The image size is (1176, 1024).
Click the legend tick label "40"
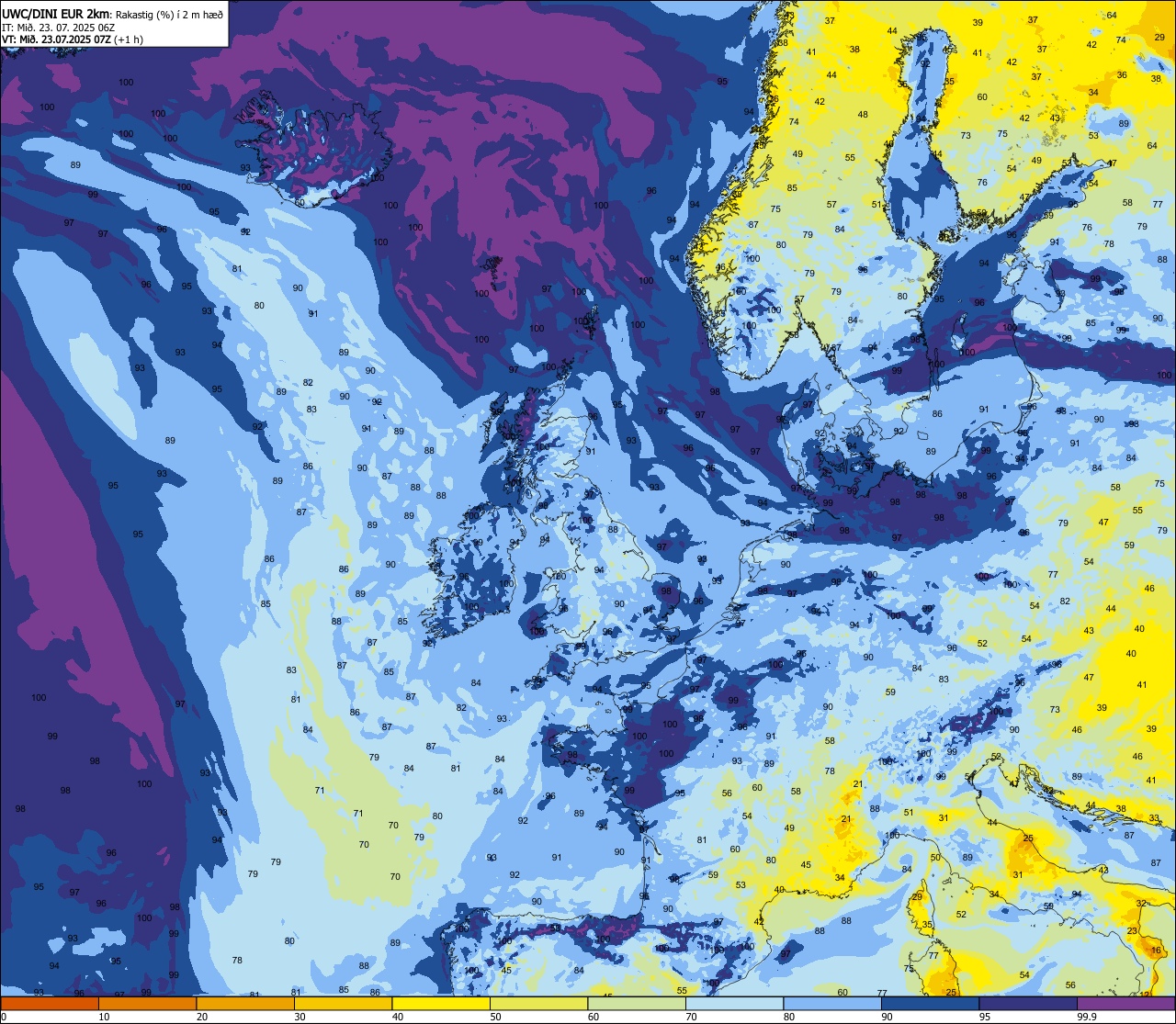398,1017
